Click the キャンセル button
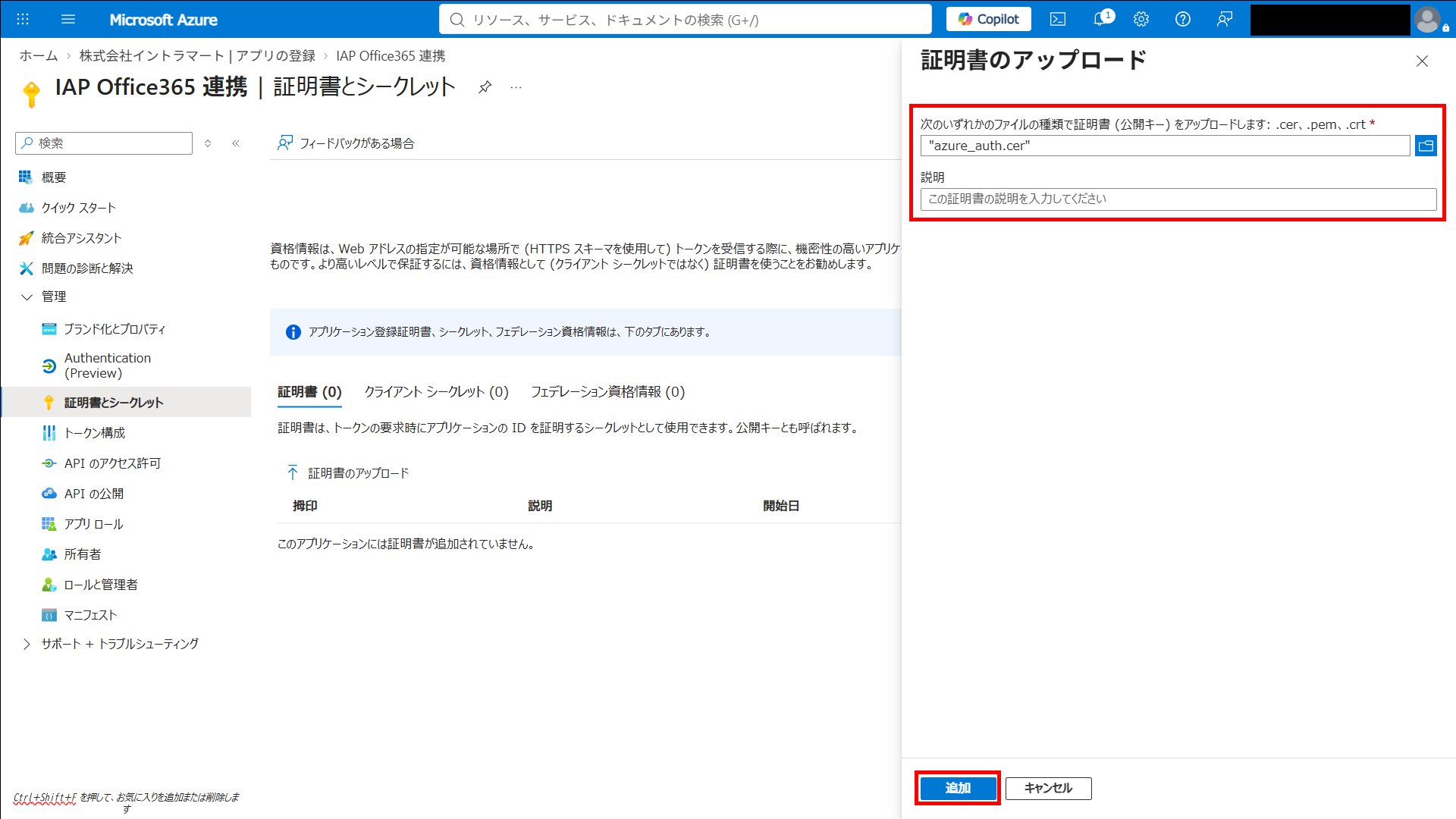The height and width of the screenshot is (819, 1456). 1048,789
